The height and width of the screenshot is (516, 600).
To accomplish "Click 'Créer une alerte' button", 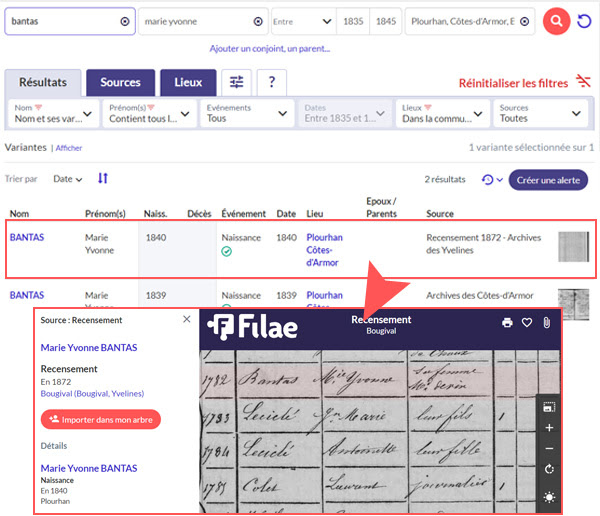I will (x=548, y=180).
